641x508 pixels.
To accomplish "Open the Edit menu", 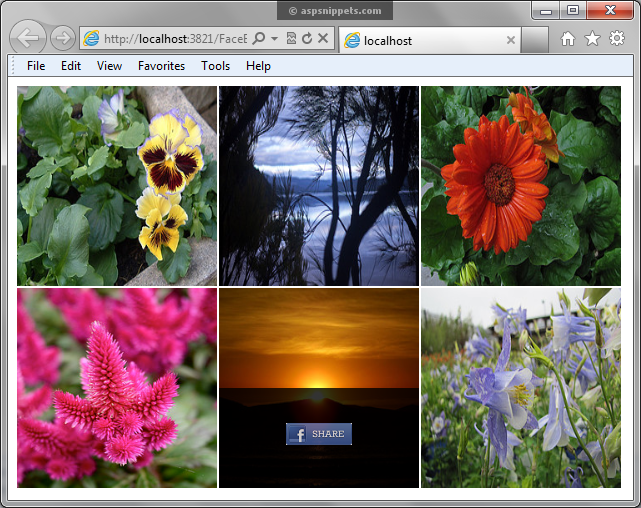I will click(71, 66).
